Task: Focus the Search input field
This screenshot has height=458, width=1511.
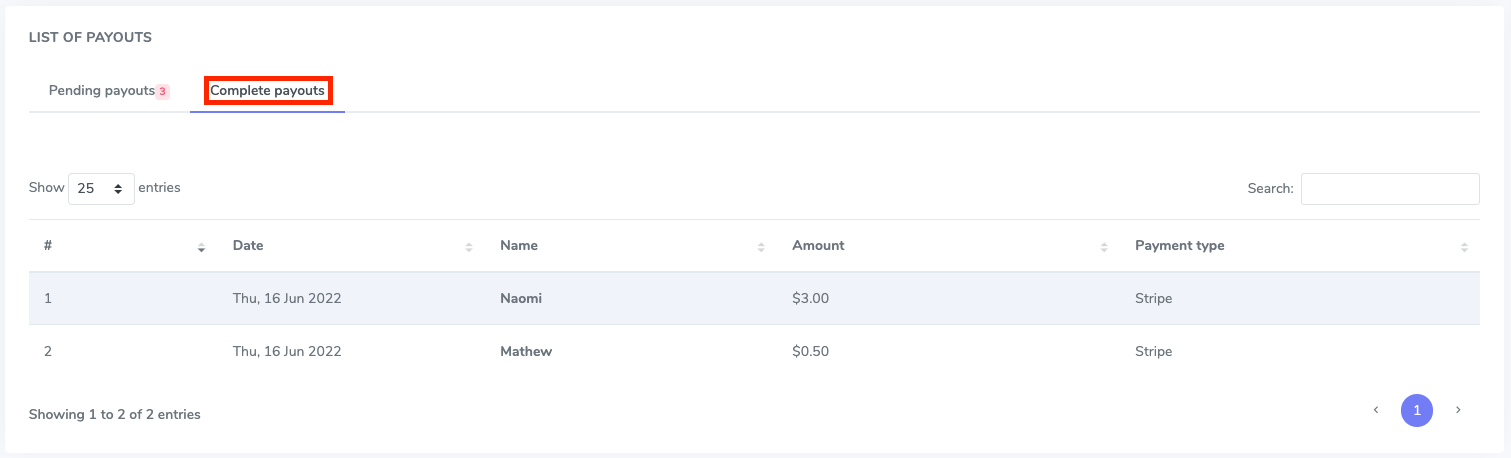Action: pos(1389,188)
